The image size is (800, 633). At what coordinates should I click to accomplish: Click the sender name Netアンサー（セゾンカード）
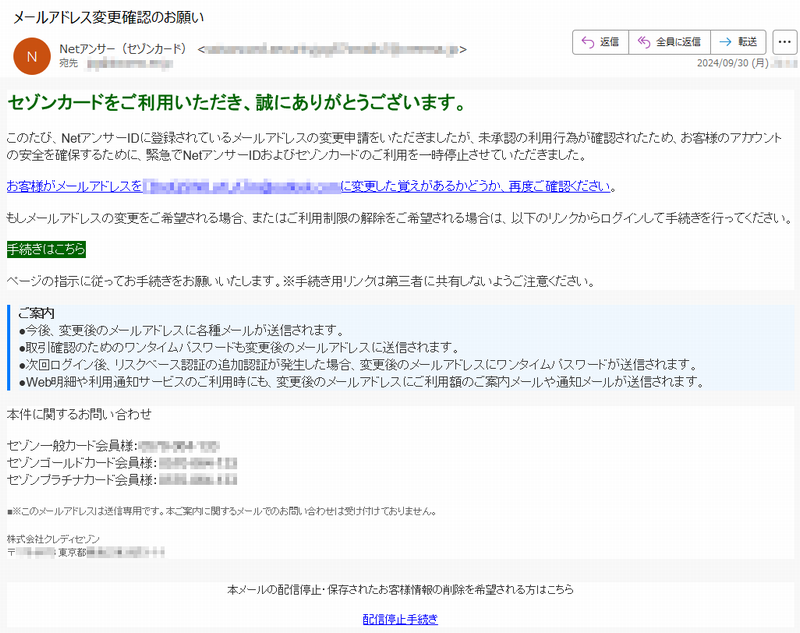point(123,49)
